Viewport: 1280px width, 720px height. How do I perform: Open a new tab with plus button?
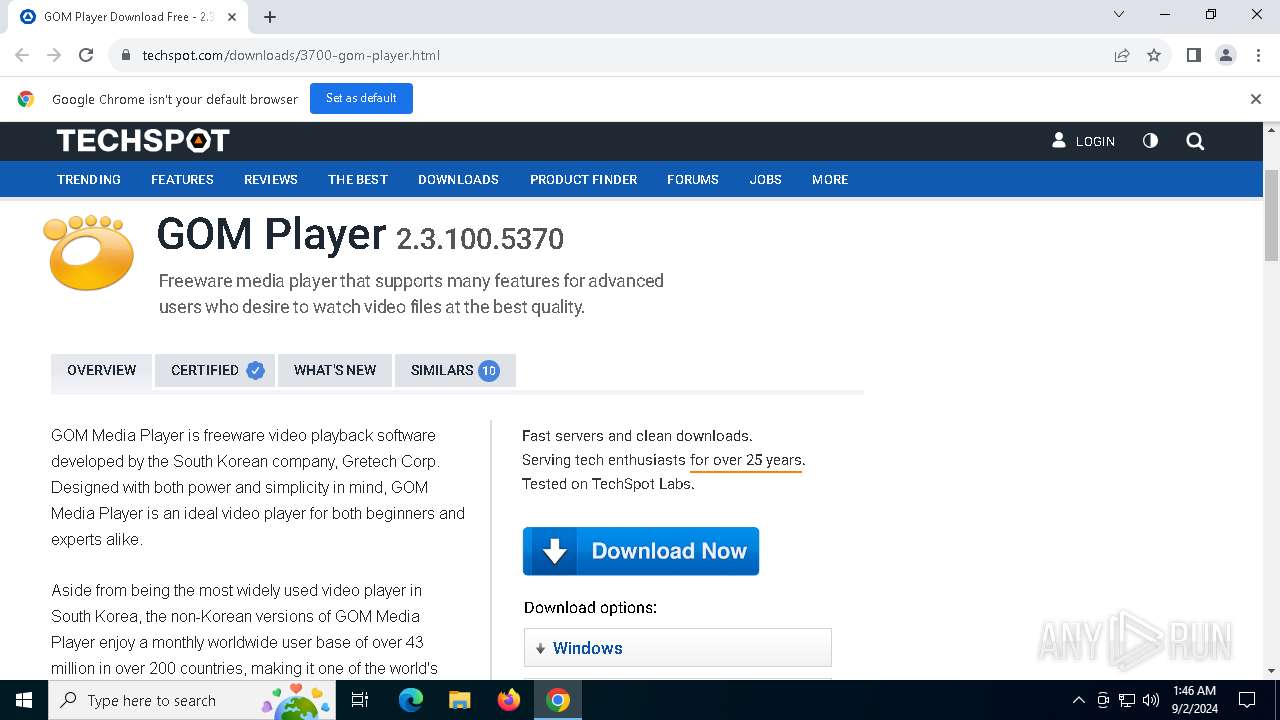coord(270,17)
